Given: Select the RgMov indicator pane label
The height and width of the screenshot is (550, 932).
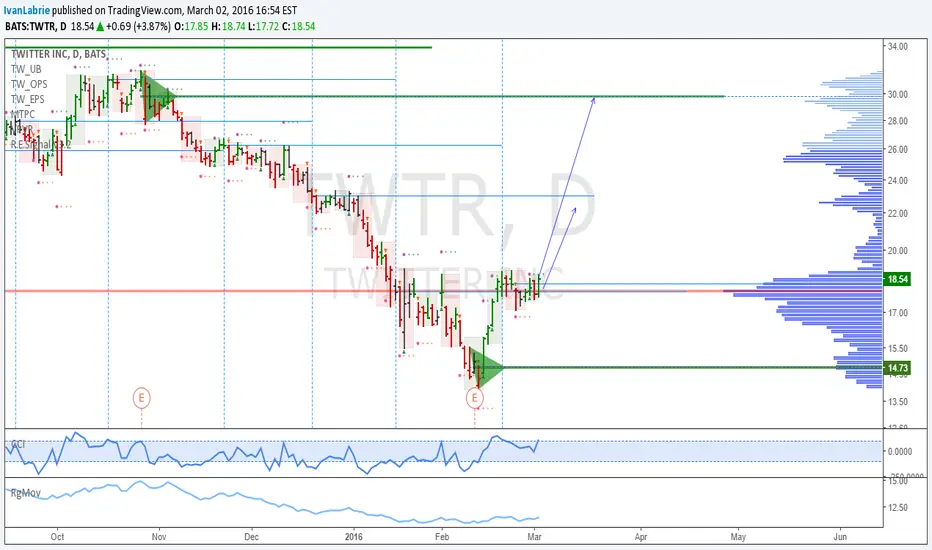Looking at the screenshot, I should (26, 493).
